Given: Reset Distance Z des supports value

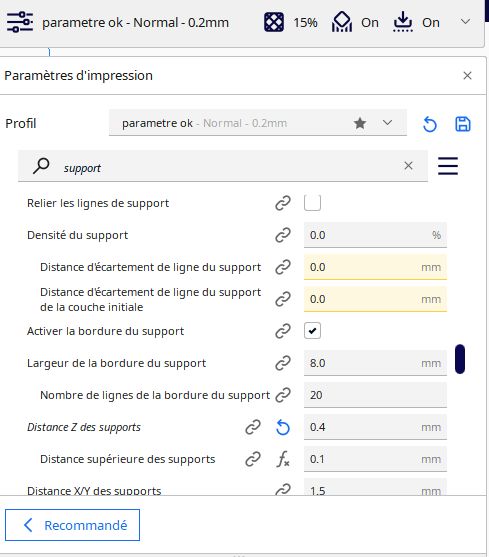Looking at the screenshot, I should tap(283, 427).
